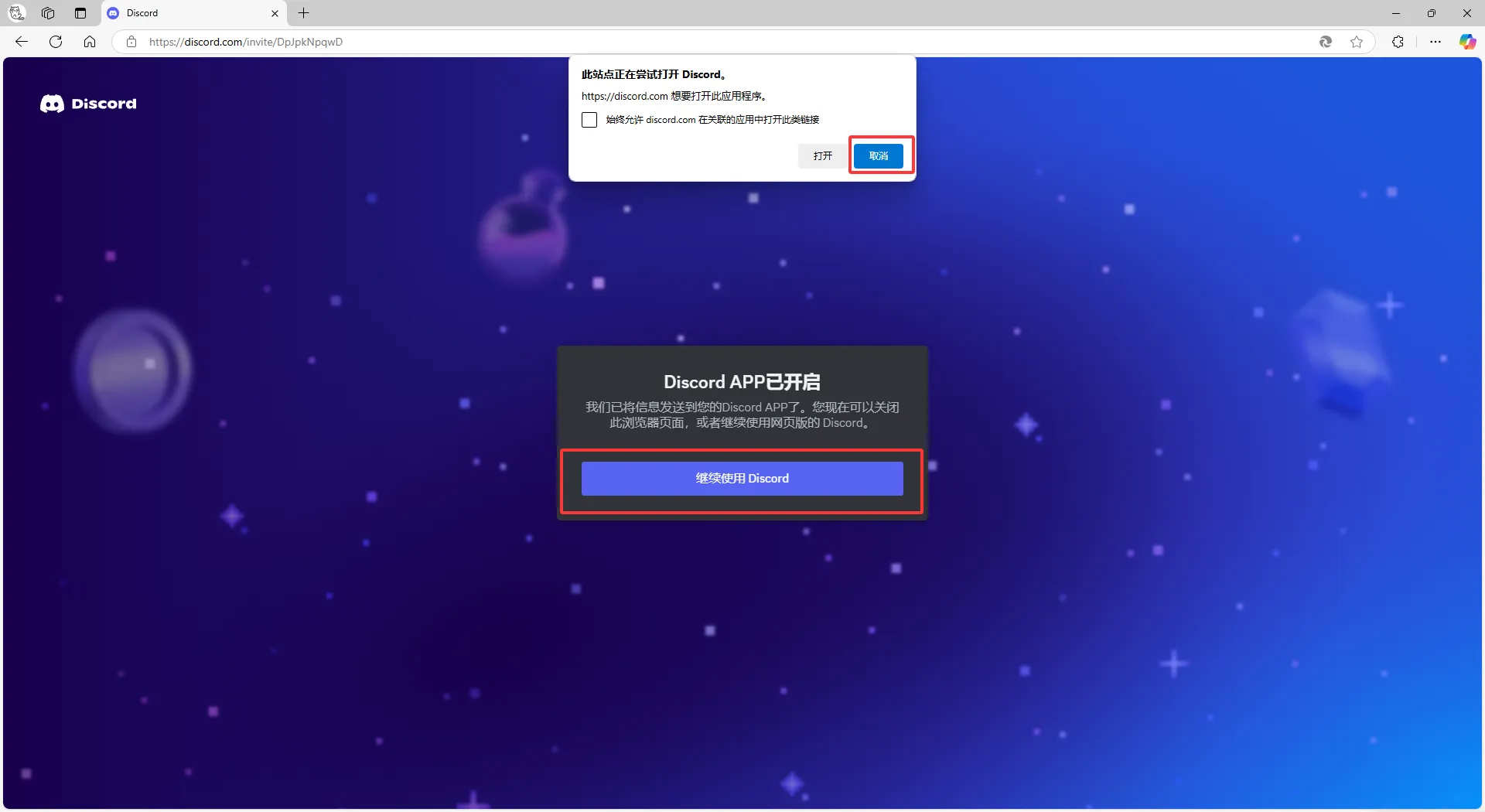Viewport: 1485px width, 812px height.
Task: Minimize the browser window
Action: pyautogui.click(x=1396, y=13)
